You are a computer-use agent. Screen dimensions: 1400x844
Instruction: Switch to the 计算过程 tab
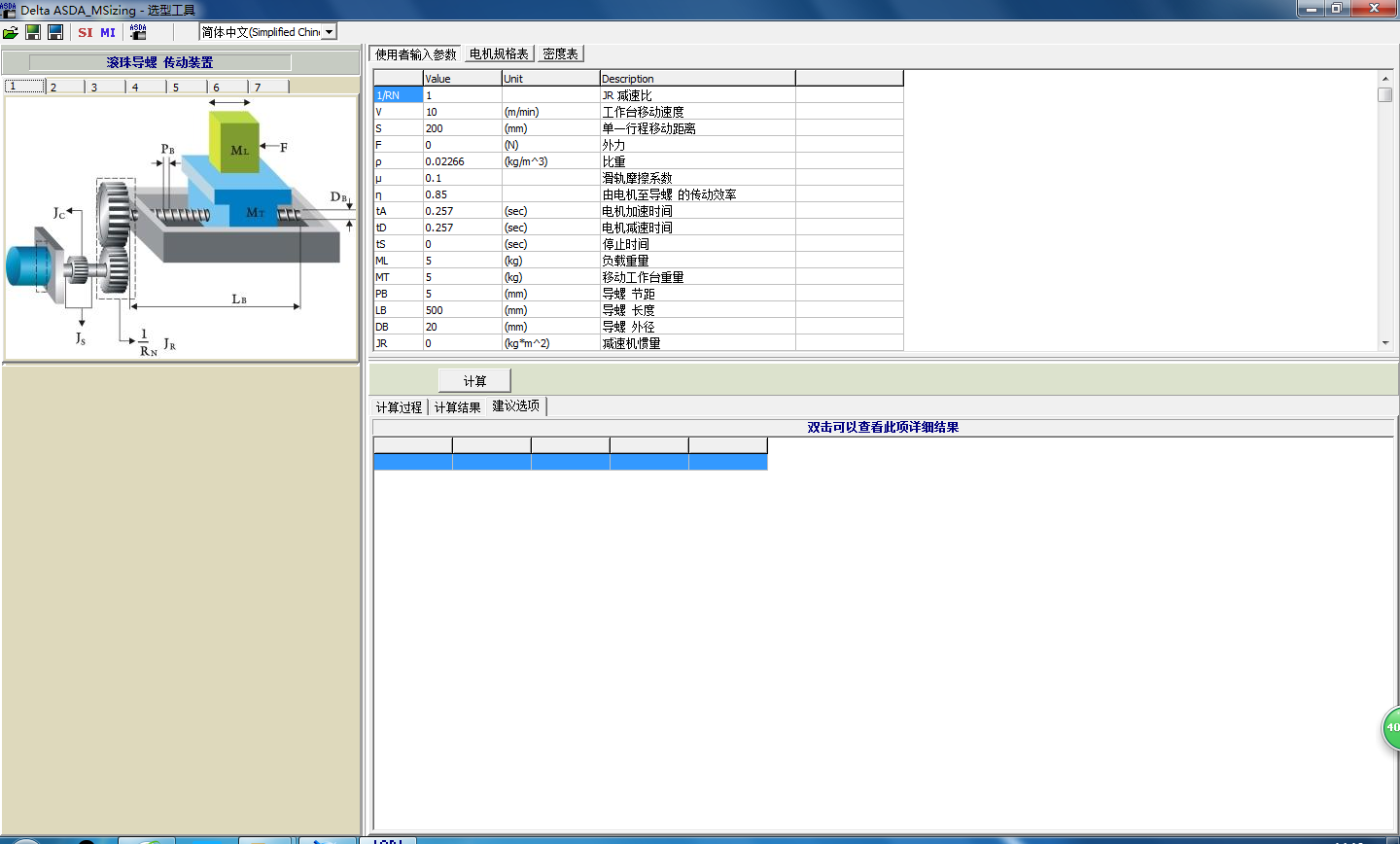pyautogui.click(x=400, y=407)
